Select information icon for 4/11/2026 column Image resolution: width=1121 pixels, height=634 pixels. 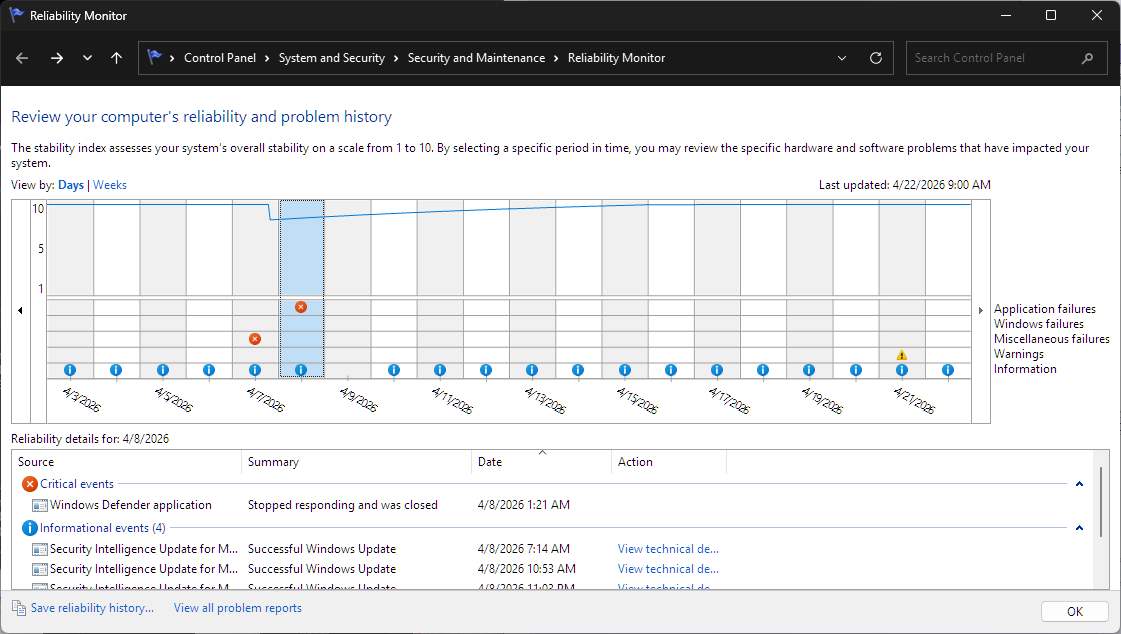pos(440,370)
